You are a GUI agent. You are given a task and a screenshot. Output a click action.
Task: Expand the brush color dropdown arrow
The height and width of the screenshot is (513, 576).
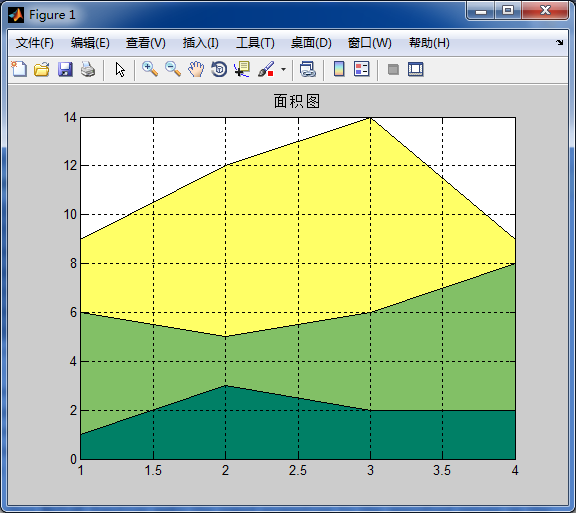[283, 69]
